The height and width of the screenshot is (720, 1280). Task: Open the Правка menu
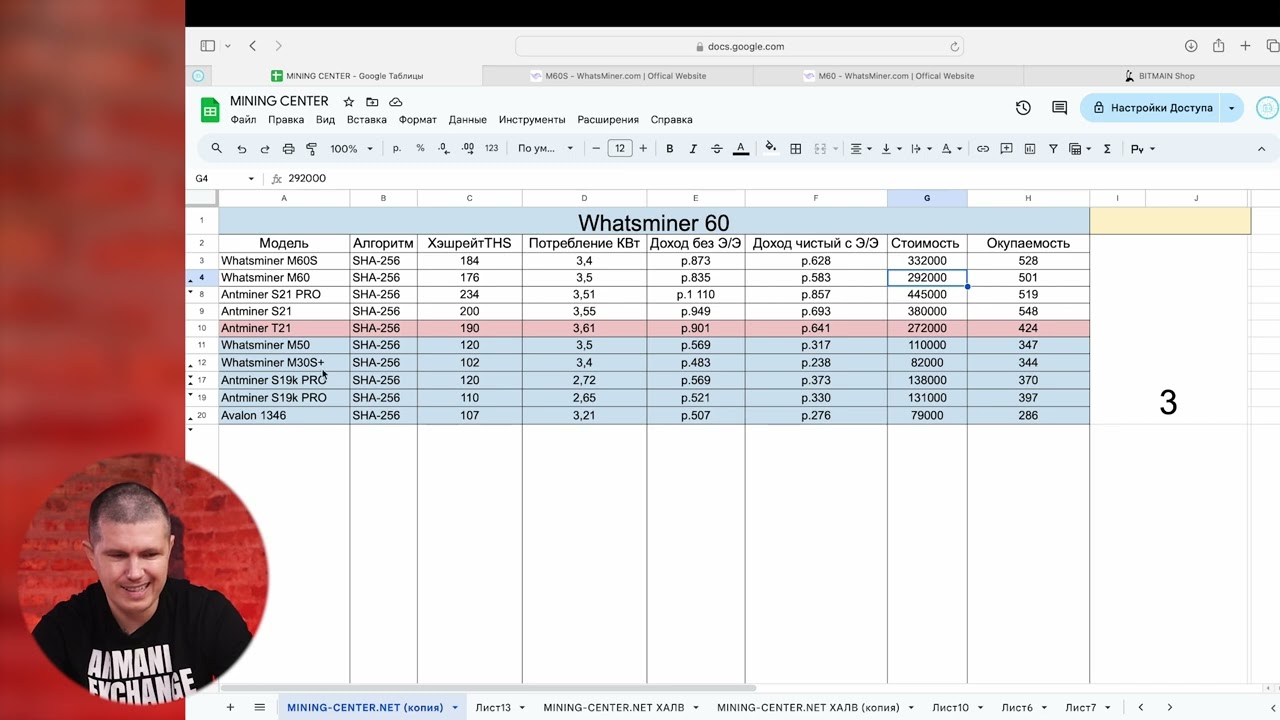pyautogui.click(x=286, y=120)
